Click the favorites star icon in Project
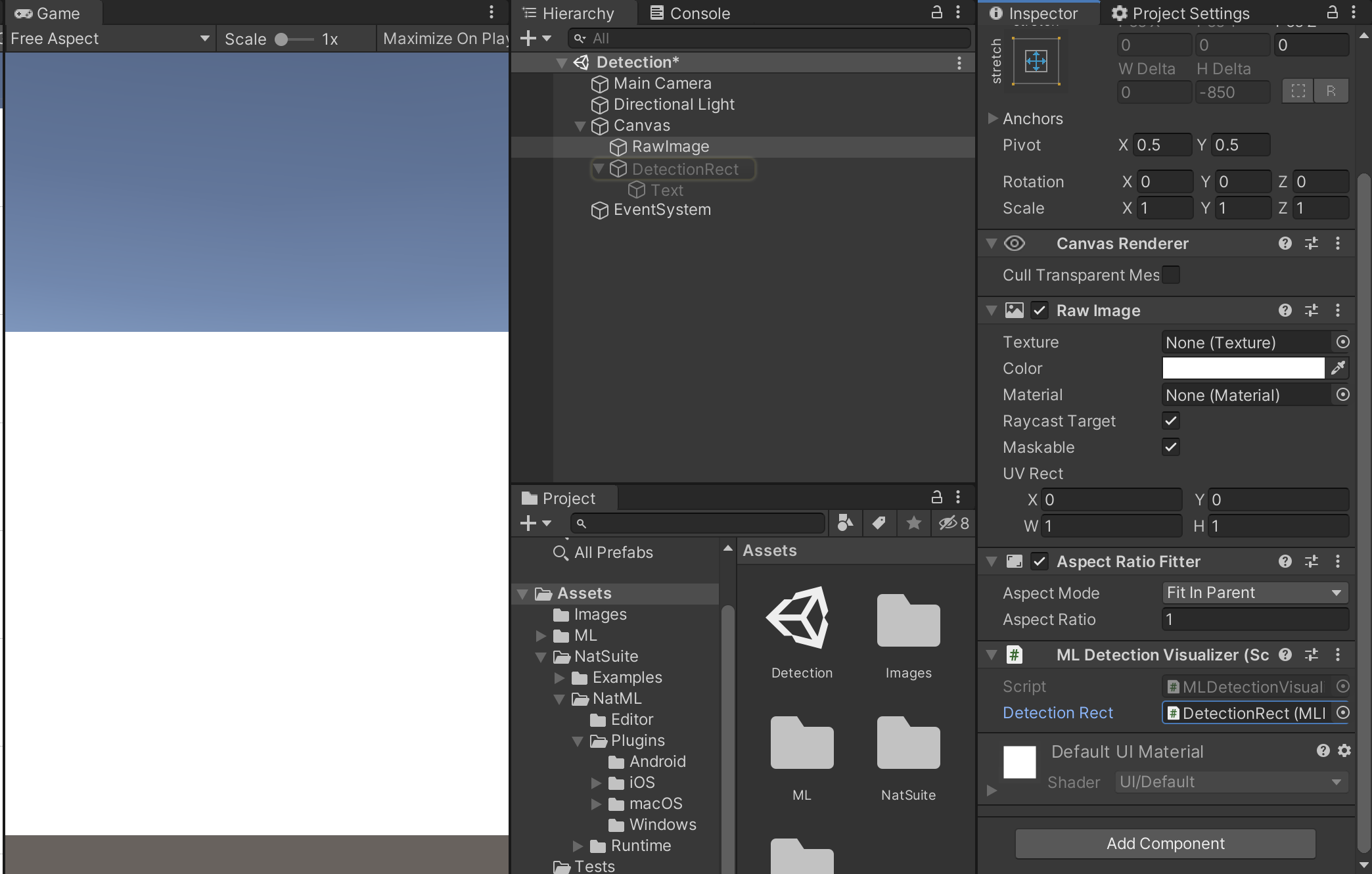This screenshot has height=874, width=1372. click(913, 523)
